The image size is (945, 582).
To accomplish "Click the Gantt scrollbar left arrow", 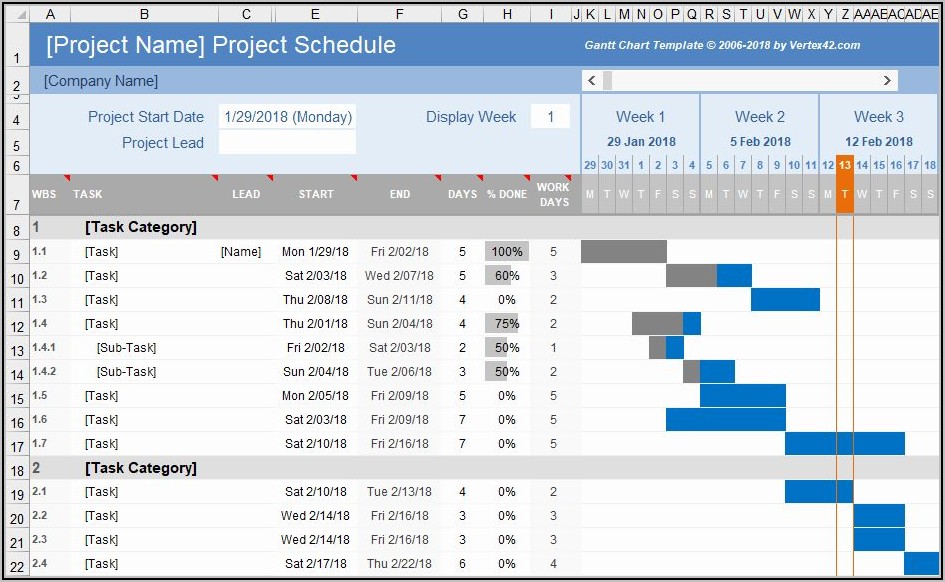I will click(591, 81).
